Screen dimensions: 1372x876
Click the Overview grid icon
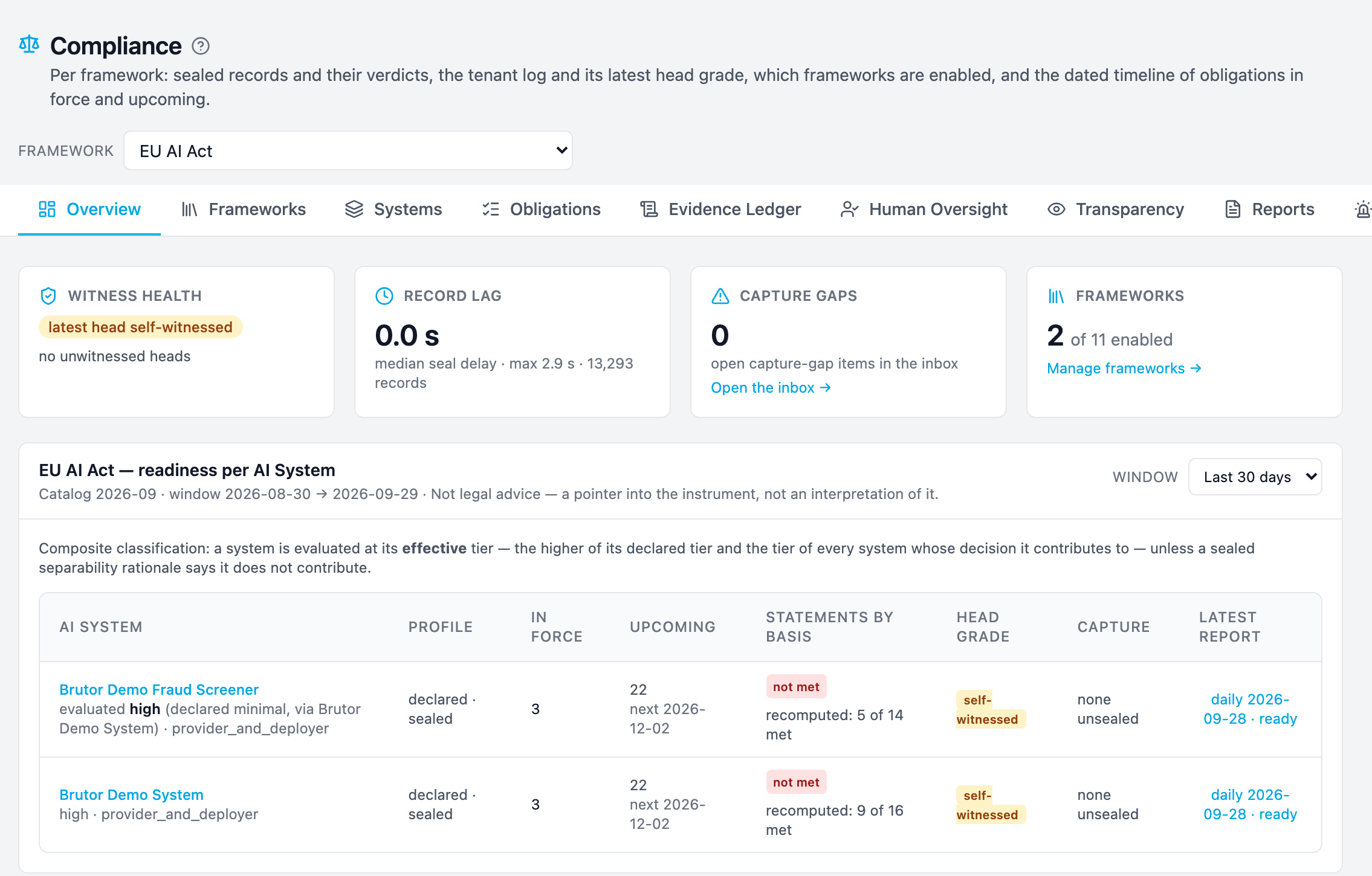[x=47, y=209]
